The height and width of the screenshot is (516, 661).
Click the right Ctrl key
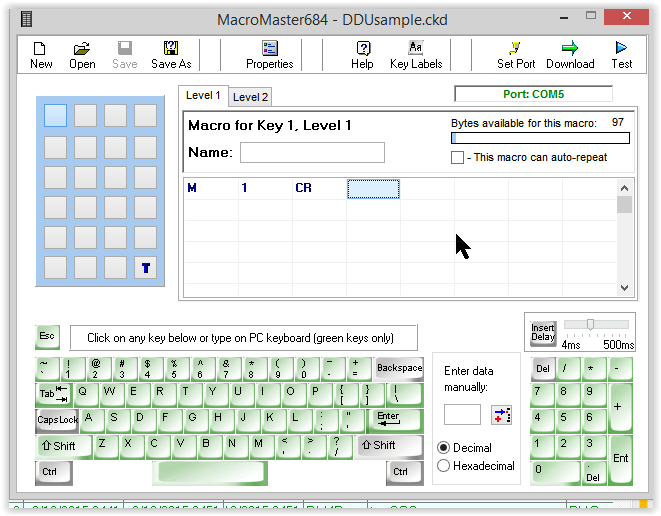405,473
